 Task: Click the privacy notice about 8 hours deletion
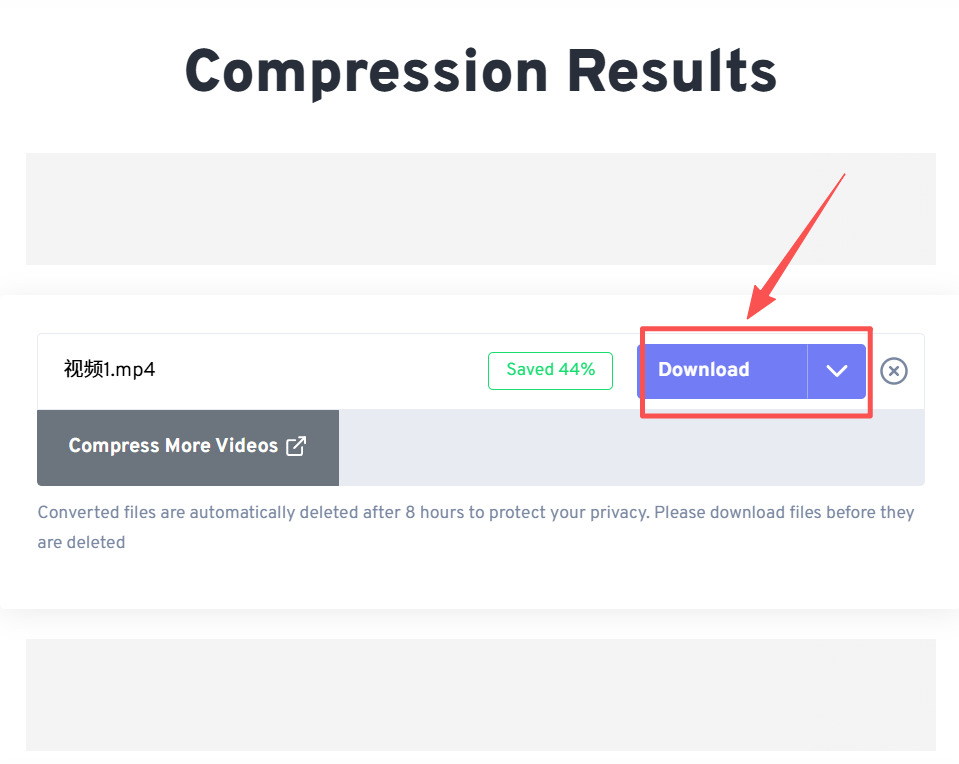tap(476, 527)
